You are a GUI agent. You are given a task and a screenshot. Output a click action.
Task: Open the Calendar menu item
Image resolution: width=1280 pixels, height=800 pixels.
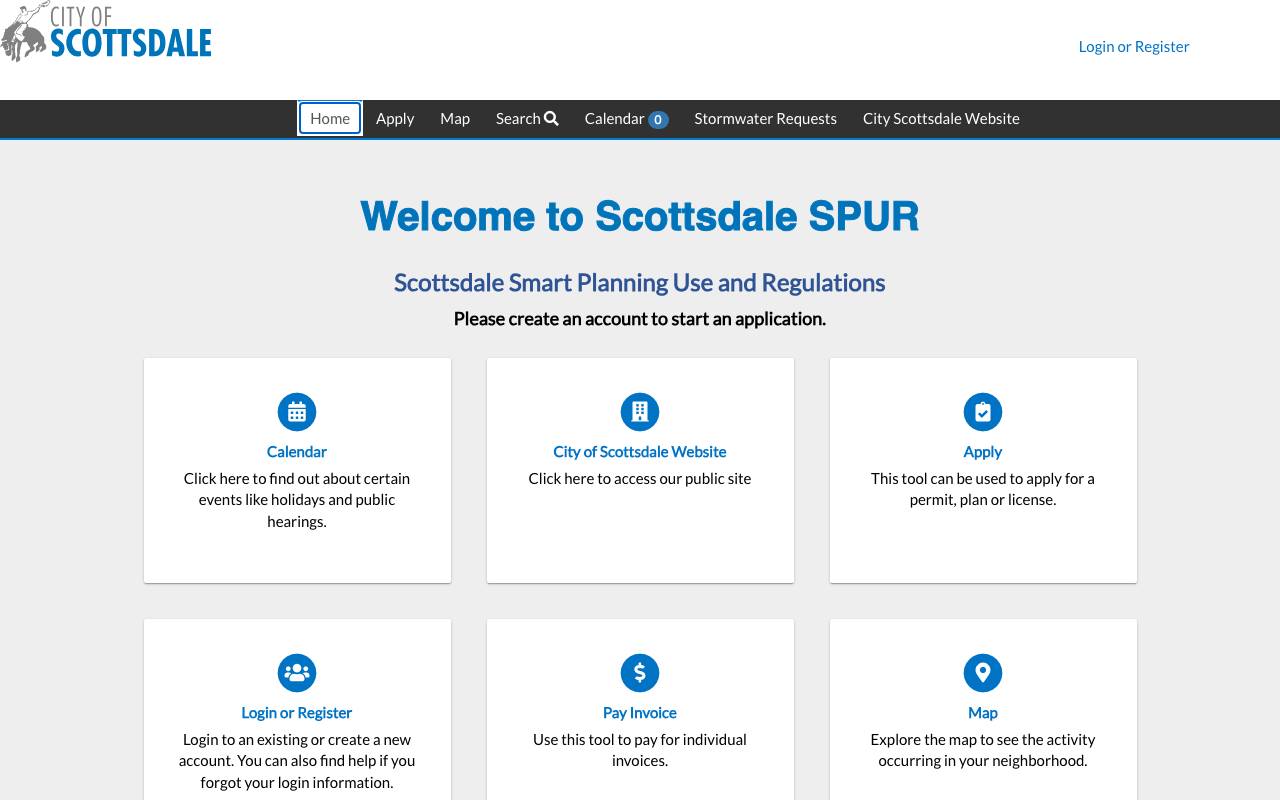[626, 118]
